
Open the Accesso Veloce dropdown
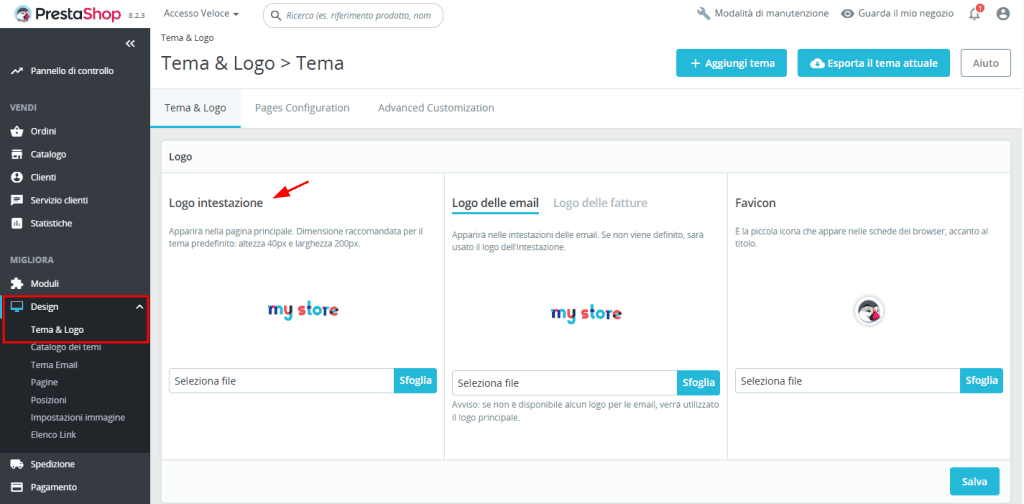[201, 13]
